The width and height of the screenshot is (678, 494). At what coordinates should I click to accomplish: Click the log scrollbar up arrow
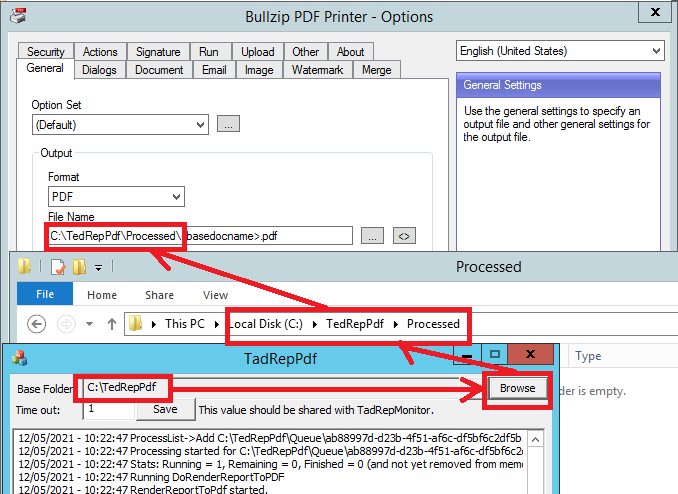pyautogui.click(x=535, y=440)
